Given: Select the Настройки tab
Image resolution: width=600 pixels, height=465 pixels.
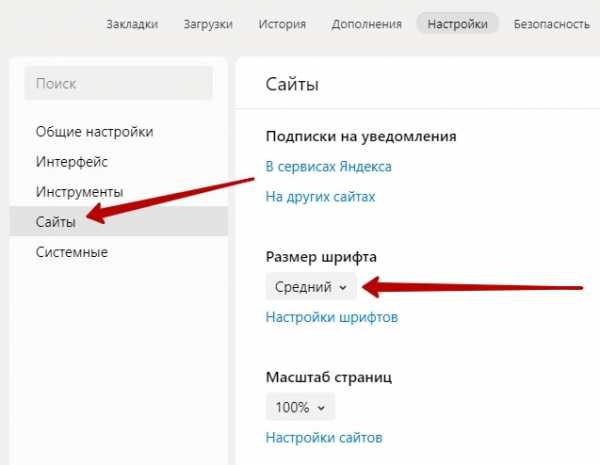Looking at the screenshot, I should coord(457,24).
